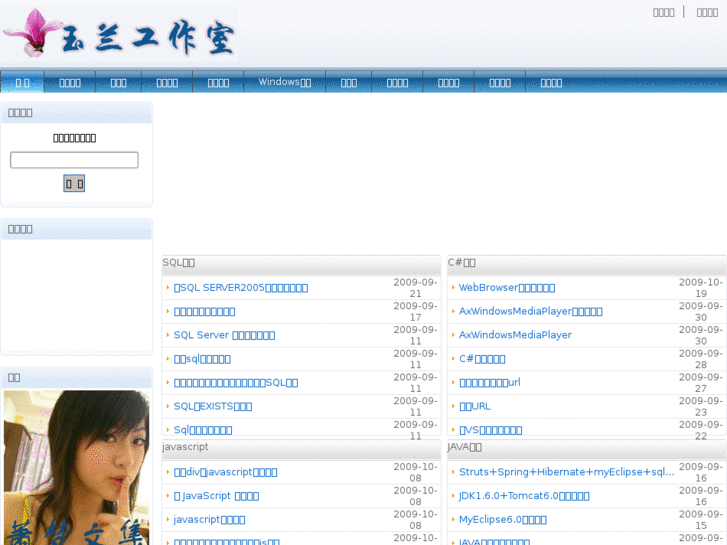Open the Struts+Spring+Hibernate+myEclipse article link

tap(566, 472)
